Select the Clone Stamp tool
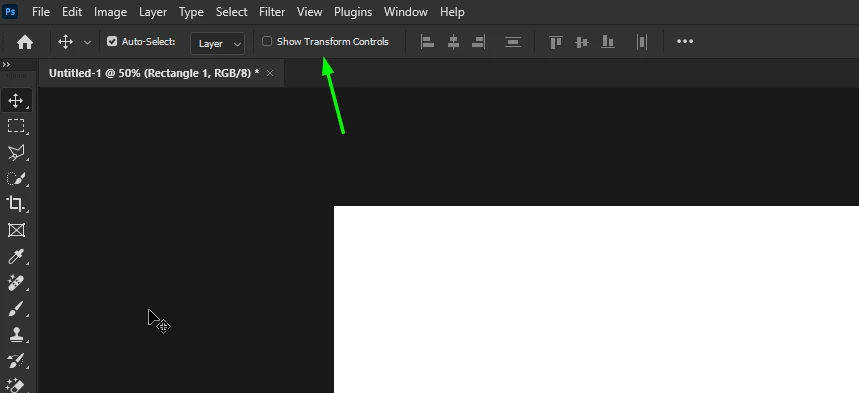Viewport: 859px width, 393px height. [16, 335]
